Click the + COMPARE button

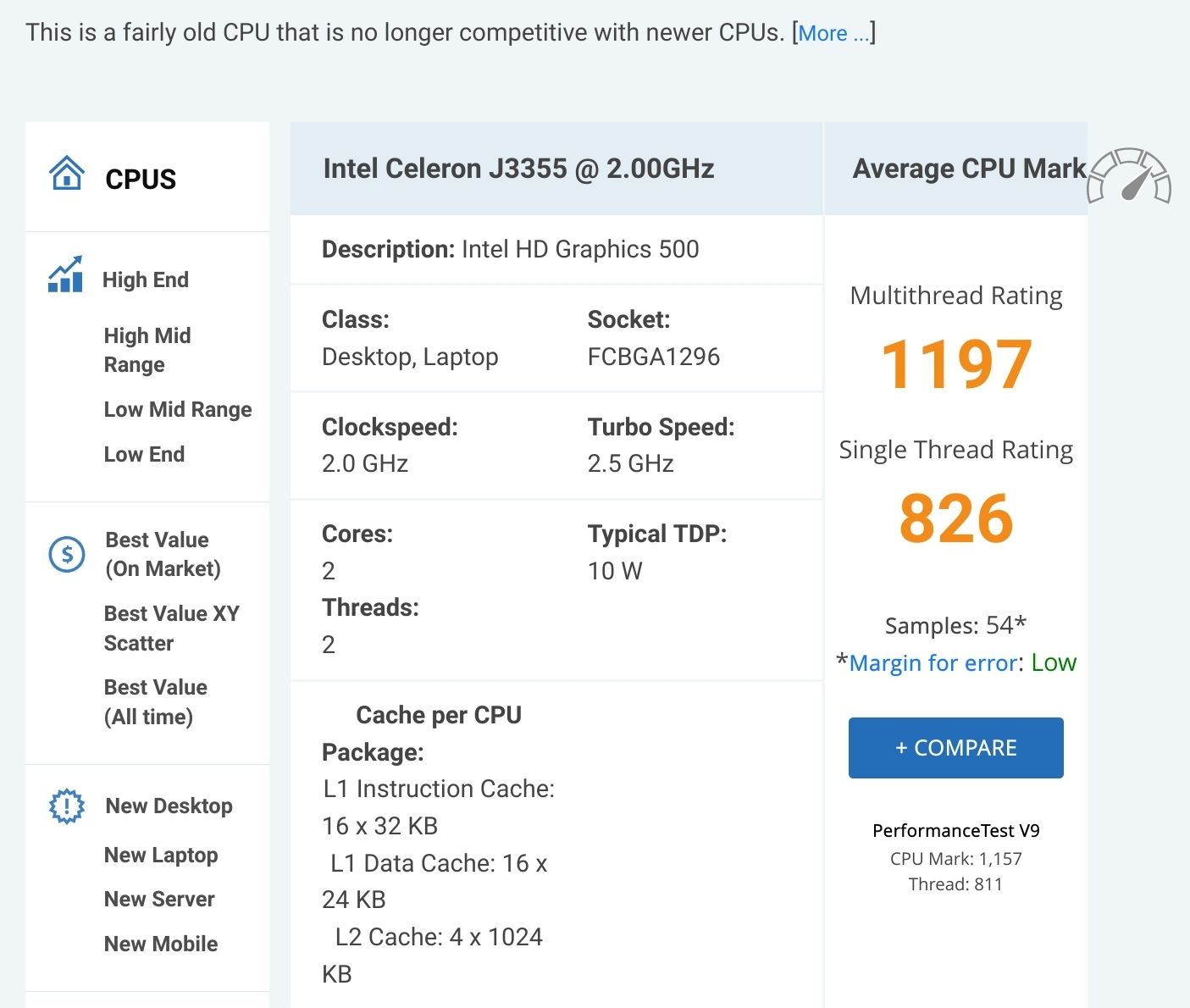[956, 748]
